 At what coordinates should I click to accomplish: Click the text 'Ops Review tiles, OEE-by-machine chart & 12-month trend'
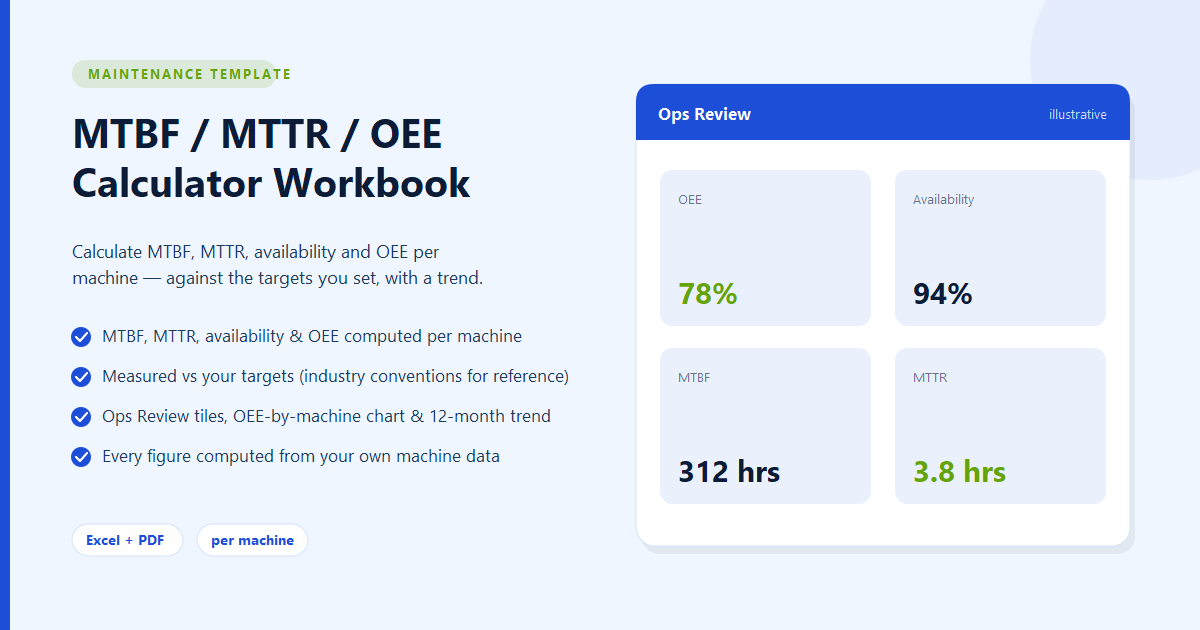click(326, 417)
